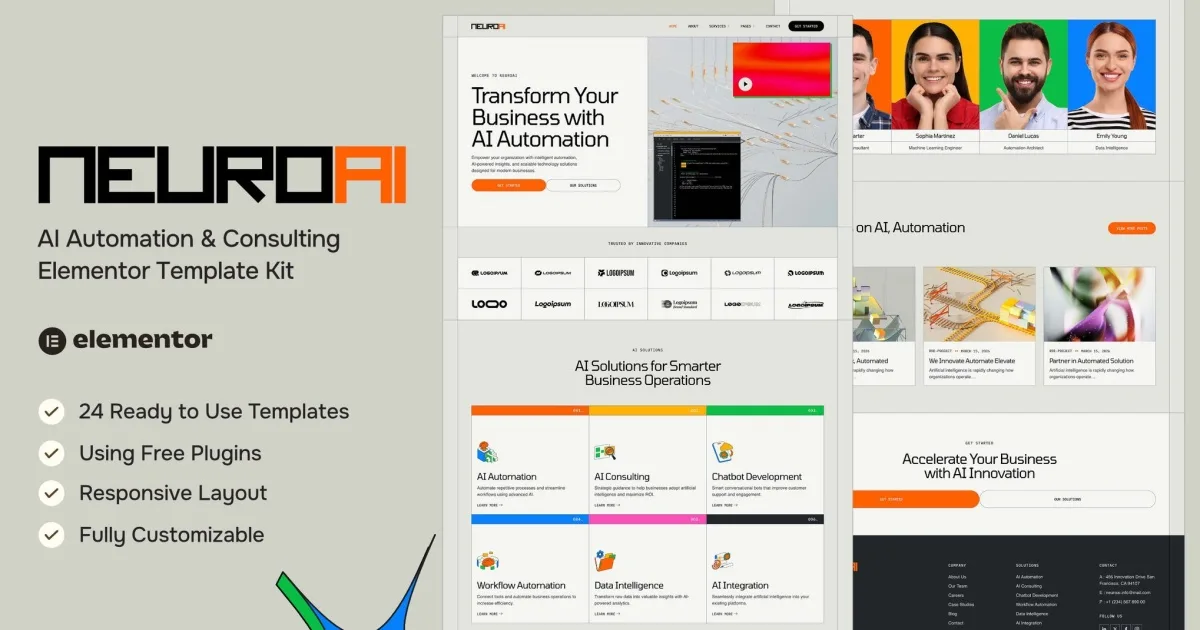Click the Daniel Lucas name label
The image size is (1200, 630).
(1022, 135)
